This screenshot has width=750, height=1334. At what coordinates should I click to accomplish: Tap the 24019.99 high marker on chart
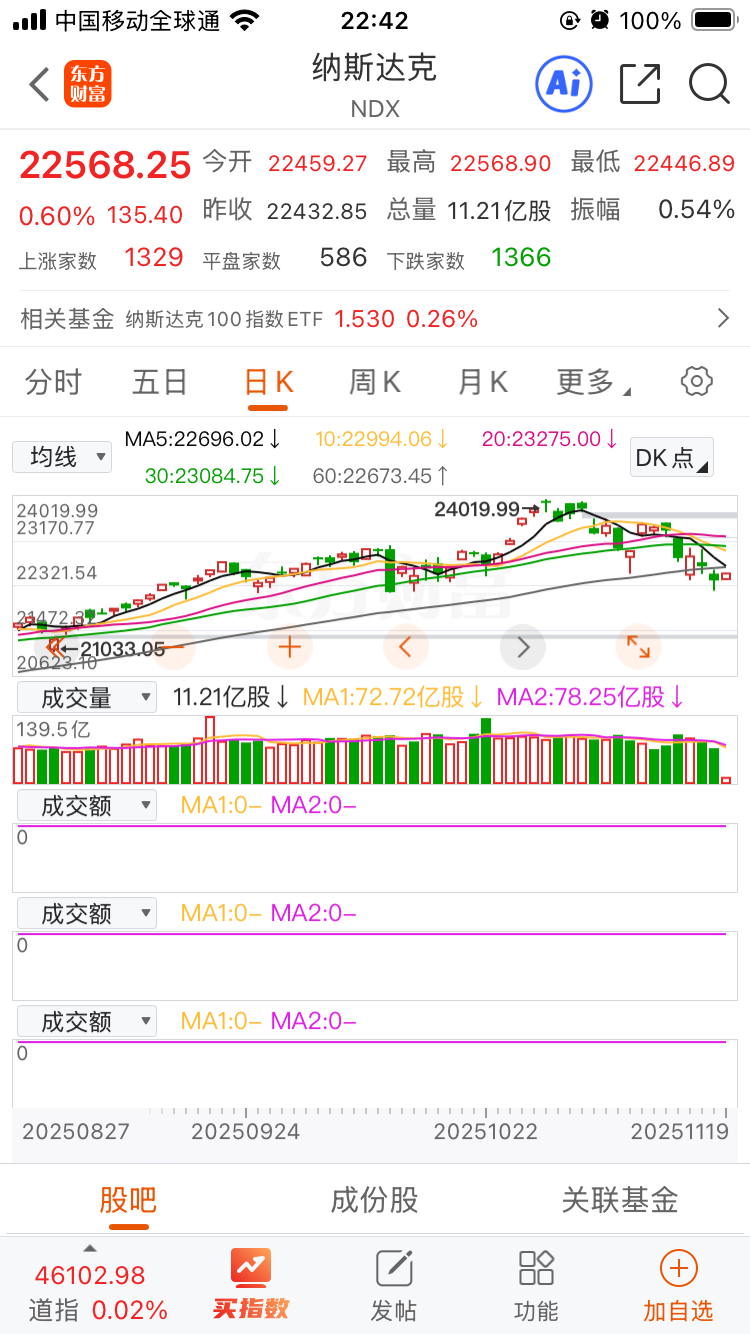click(477, 509)
